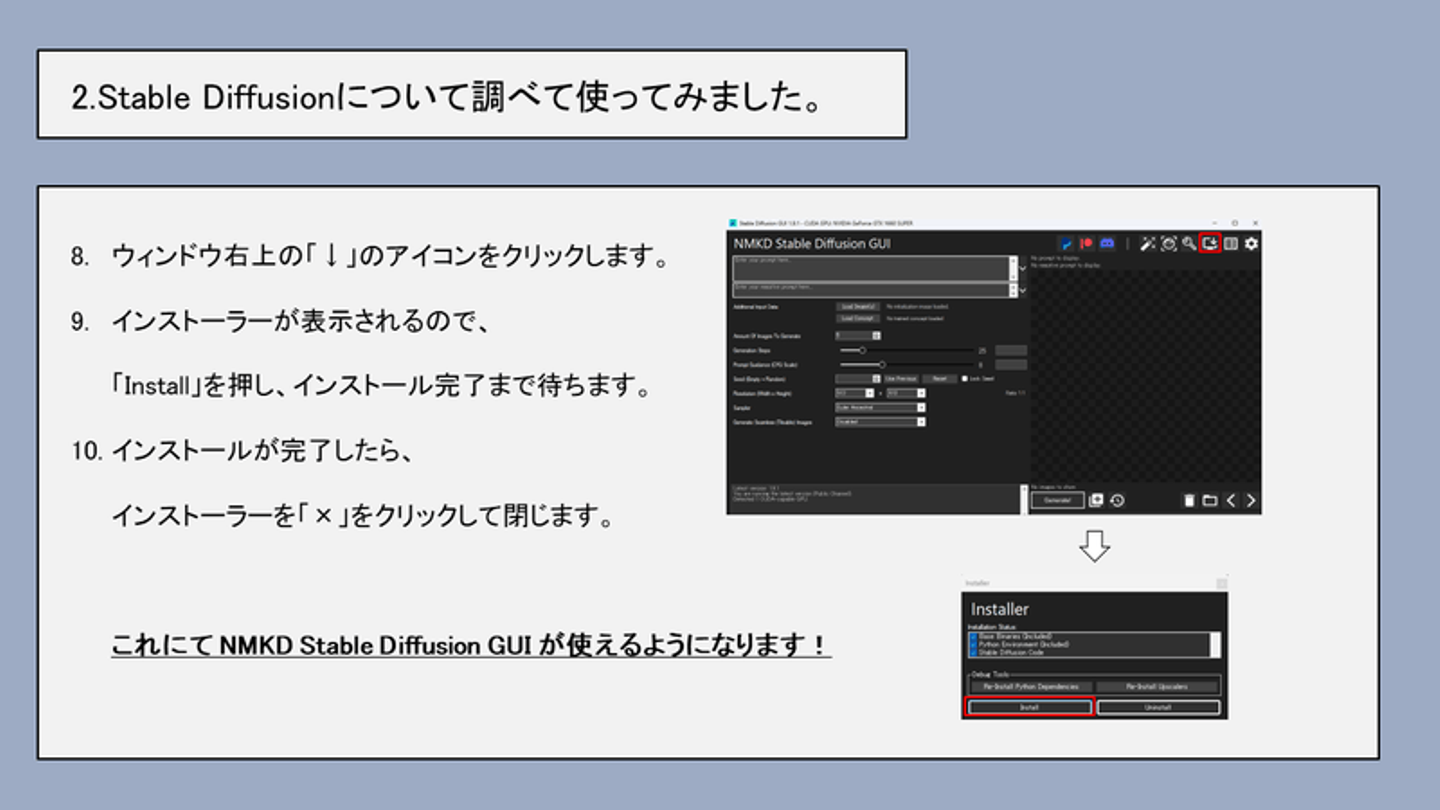Open the resolution height dropdown
1440x810 pixels.
(x=921, y=393)
